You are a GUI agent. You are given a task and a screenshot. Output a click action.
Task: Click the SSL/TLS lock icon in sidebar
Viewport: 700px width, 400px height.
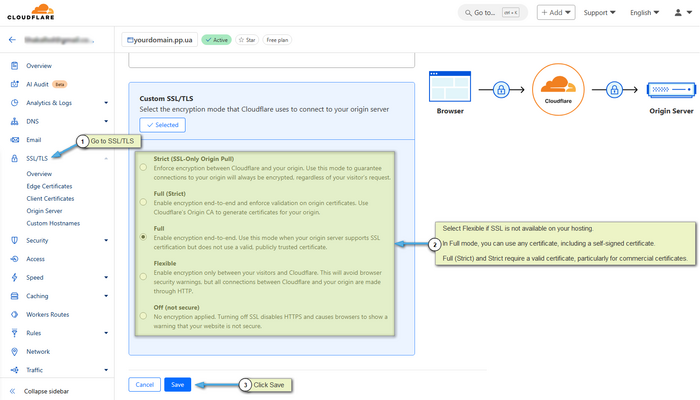click(x=14, y=158)
